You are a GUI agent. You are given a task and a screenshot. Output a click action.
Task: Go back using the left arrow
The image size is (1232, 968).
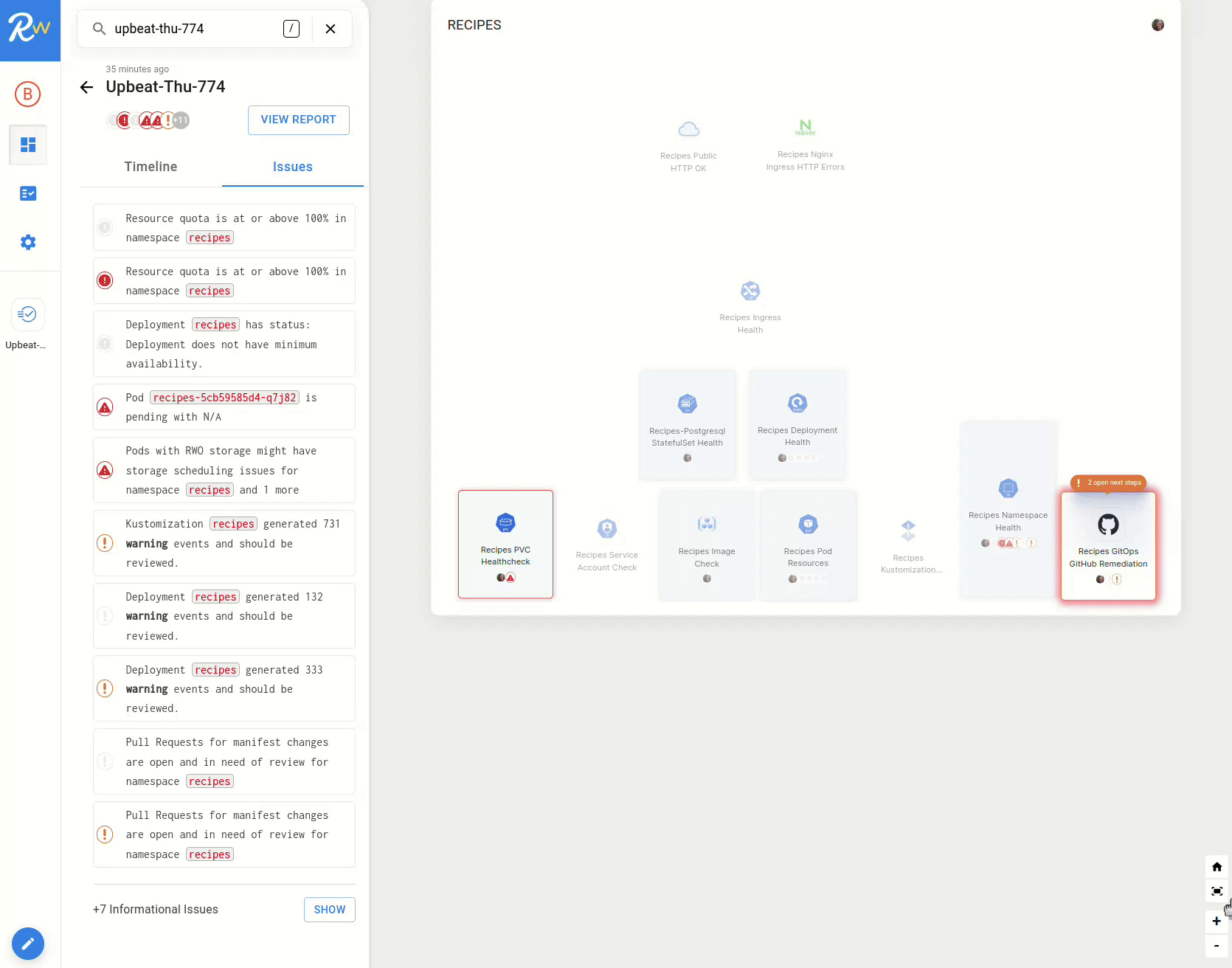pos(86,87)
